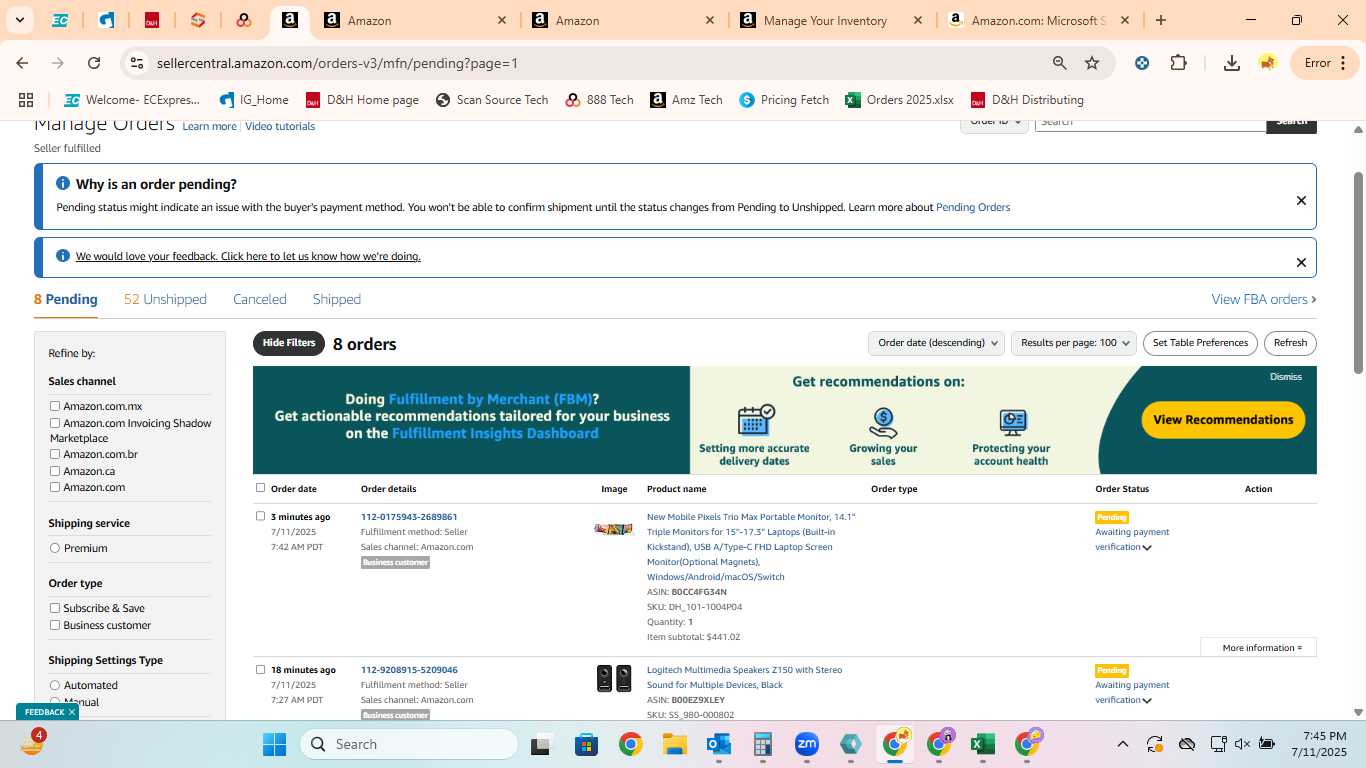This screenshot has height=768, width=1366.
Task: Tick the Amazon.com sales channel checkbox
Action: coord(55,487)
